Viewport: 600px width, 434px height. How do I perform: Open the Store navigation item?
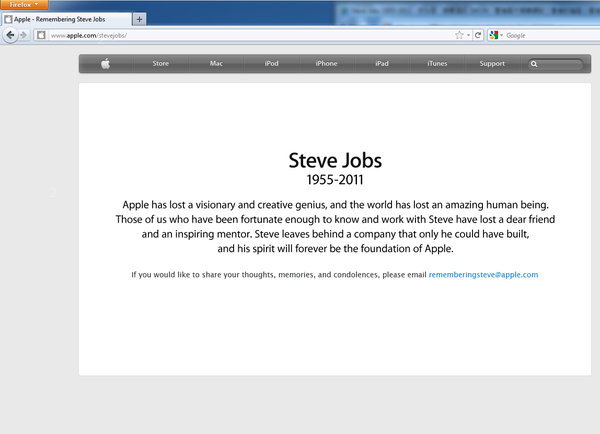click(x=161, y=64)
